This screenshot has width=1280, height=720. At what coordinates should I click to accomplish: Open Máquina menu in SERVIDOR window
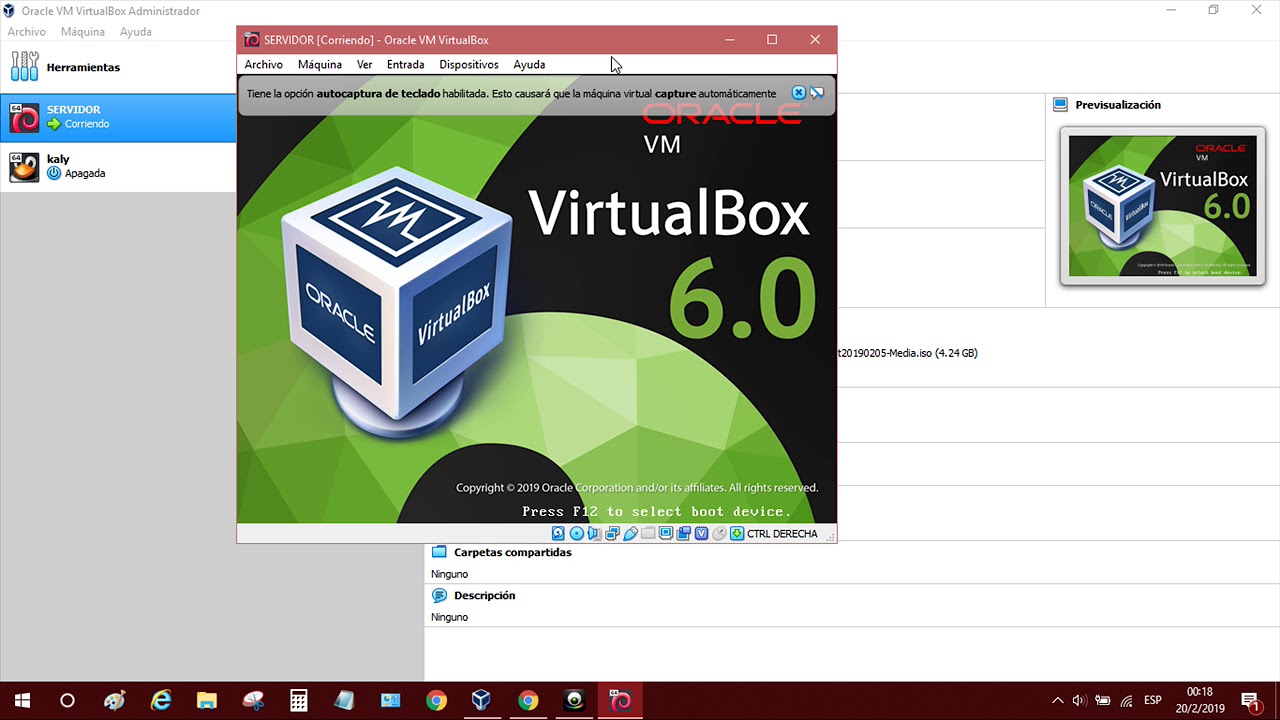tap(320, 64)
